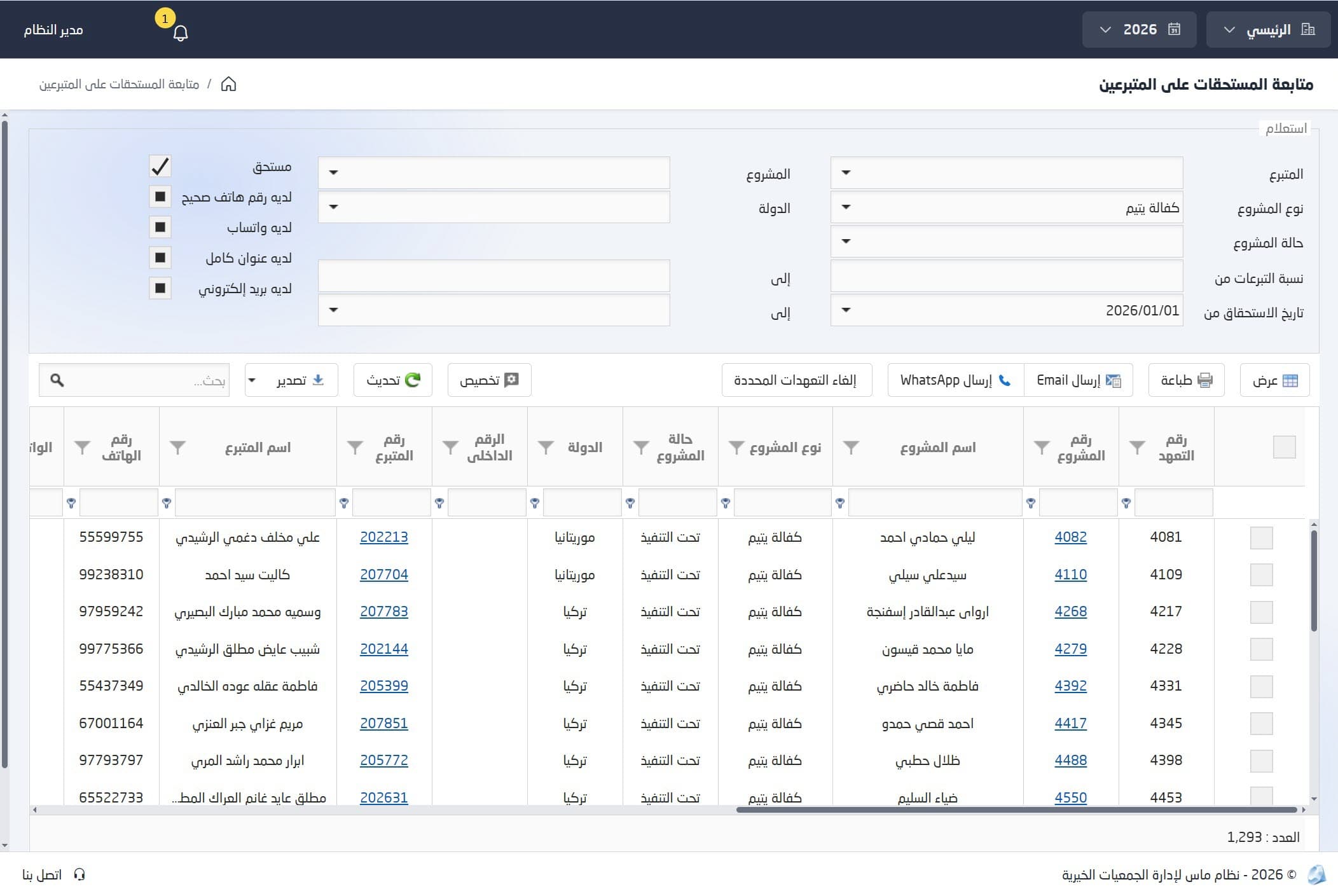Click the funnel icon beside اسم المتبرع filter box

tap(167, 503)
